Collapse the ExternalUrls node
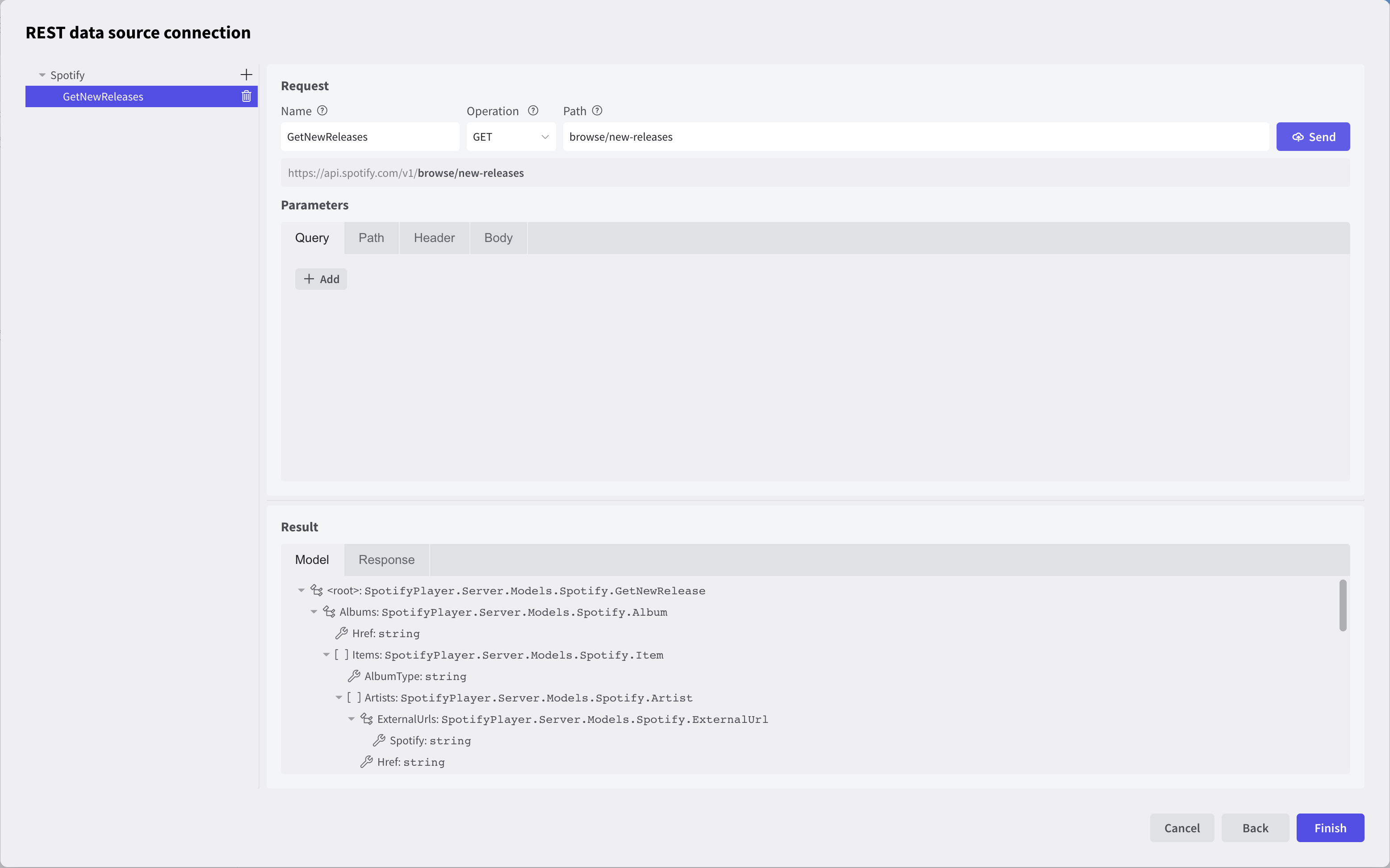This screenshot has width=1390, height=868. [x=352, y=719]
